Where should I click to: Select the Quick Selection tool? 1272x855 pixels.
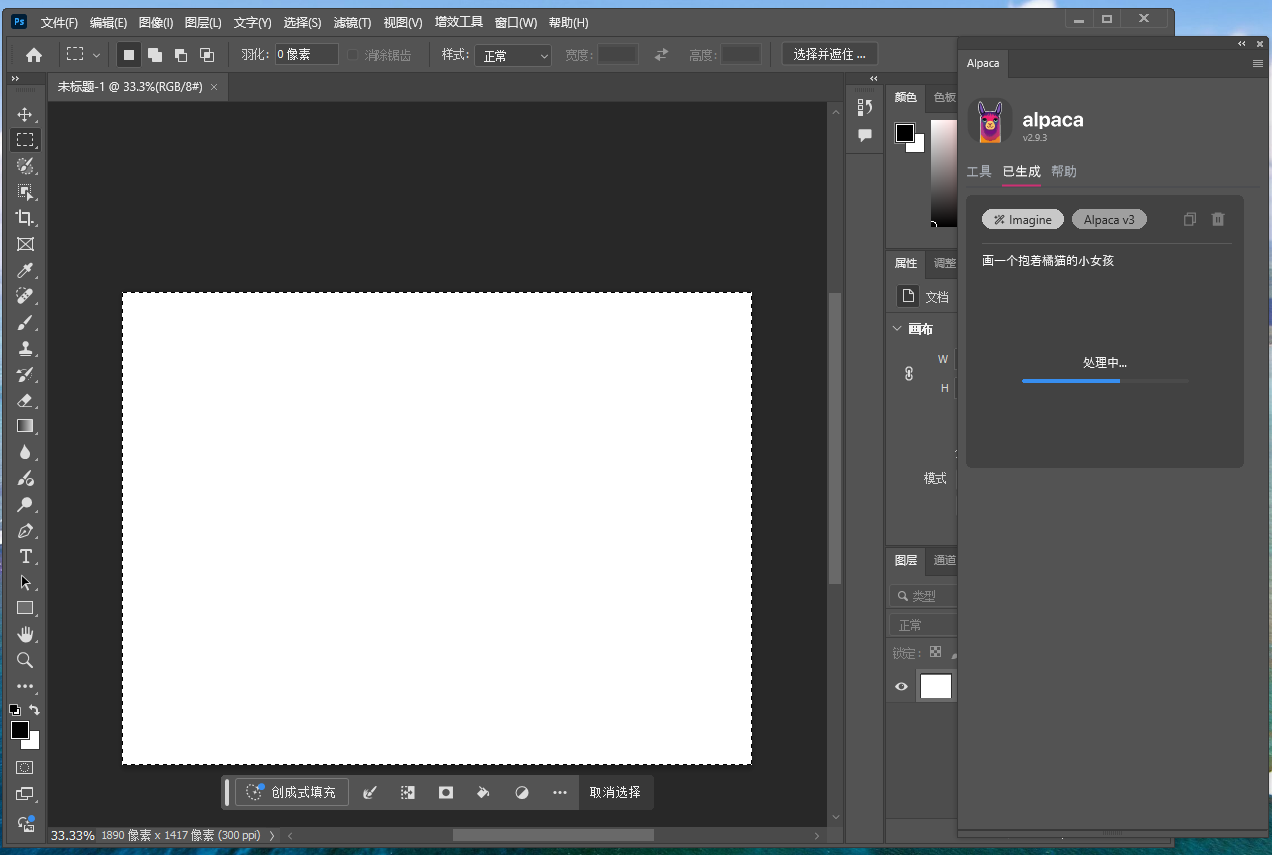tap(25, 165)
